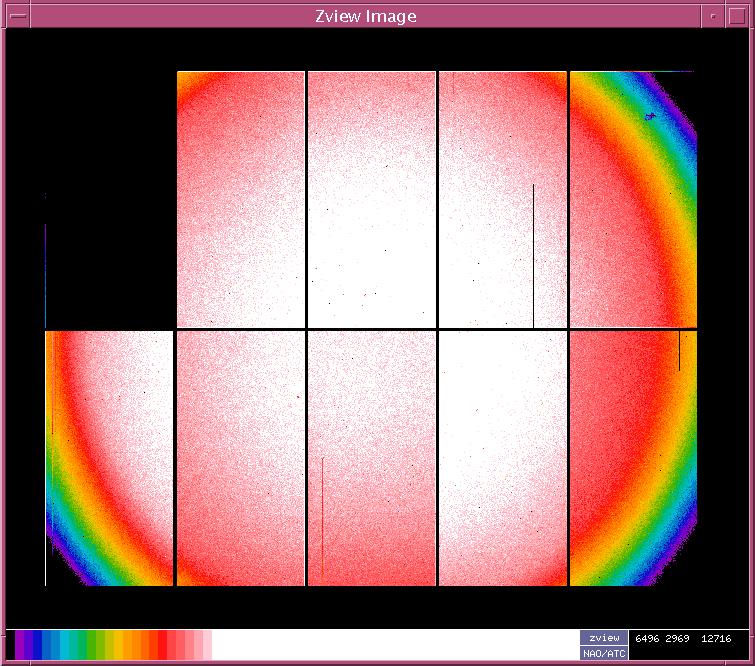Image resolution: width=755 pixels, height=666 pixels.
Task: Click the white section of the color bar
Action: click(x=390, y=645)
